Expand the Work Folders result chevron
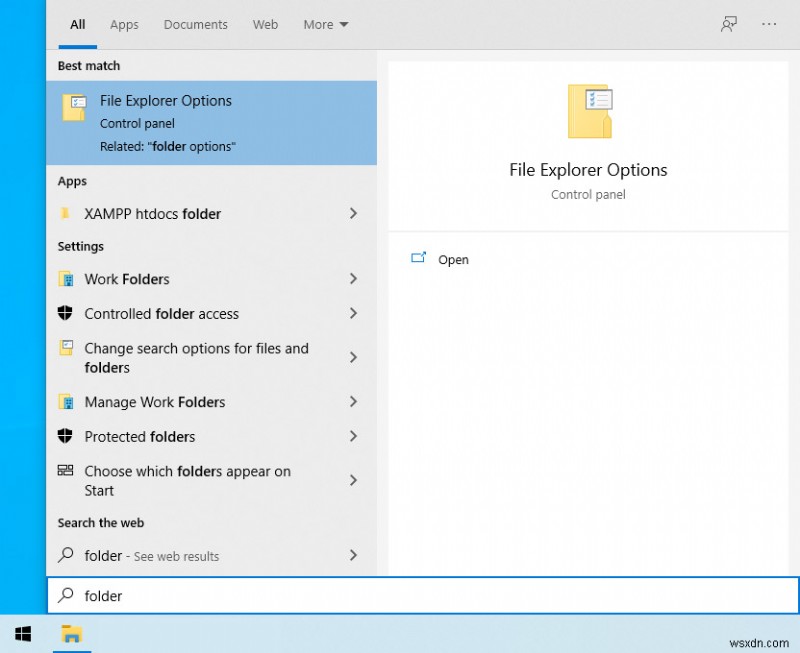Image resolution: width=800 pixels, height=653 pixels. pyautogui.click(x=353, y=279)
